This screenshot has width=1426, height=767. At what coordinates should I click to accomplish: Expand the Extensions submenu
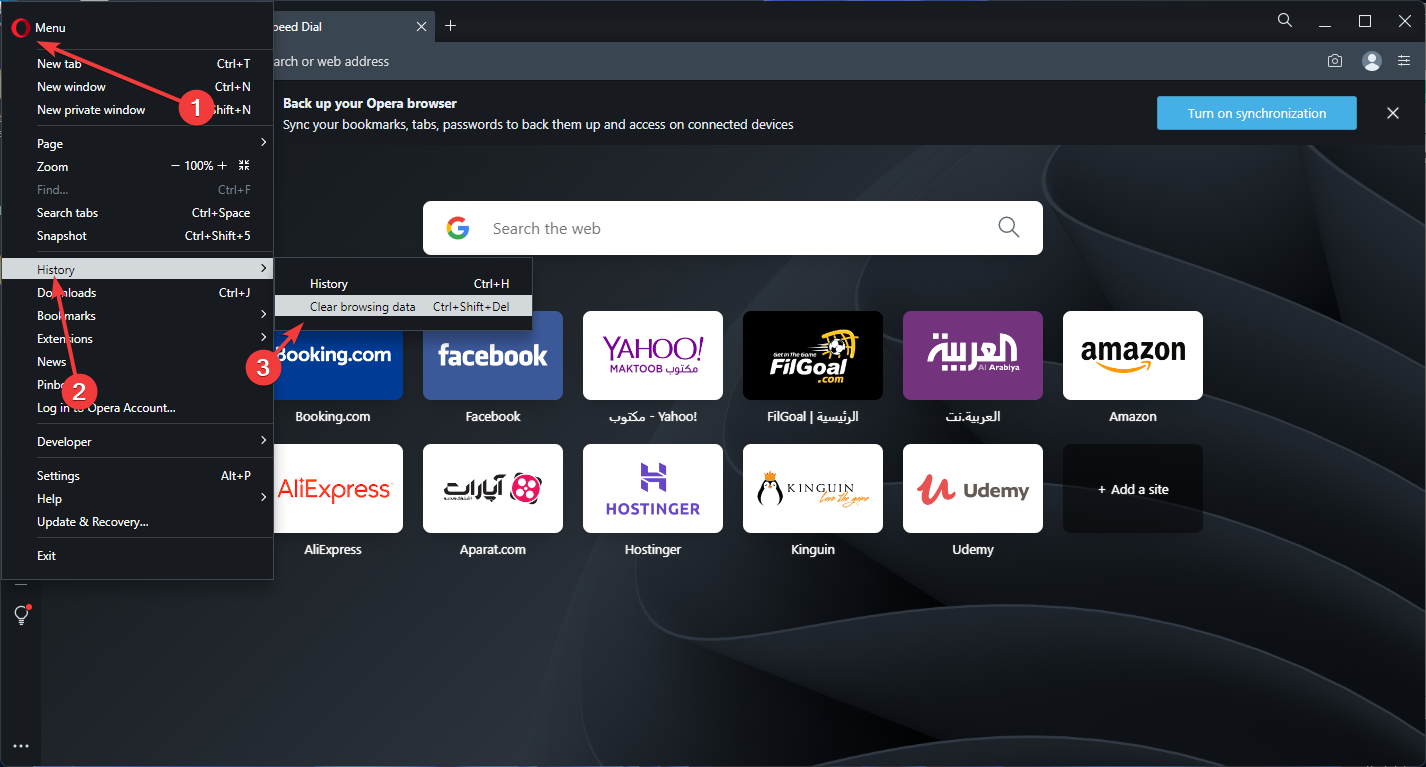[x=137, y=339]
